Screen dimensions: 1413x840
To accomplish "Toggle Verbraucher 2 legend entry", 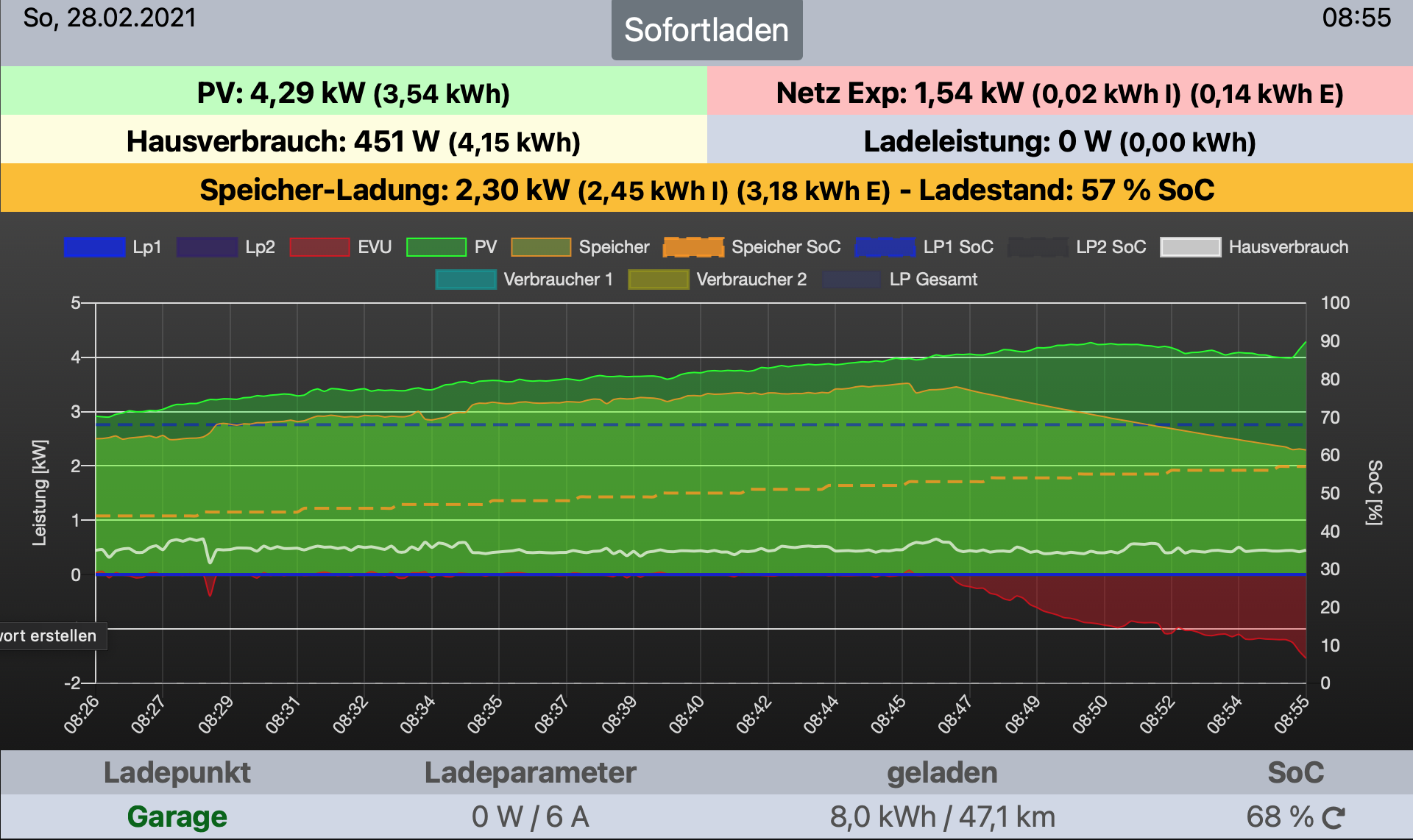I will (658, 280).
